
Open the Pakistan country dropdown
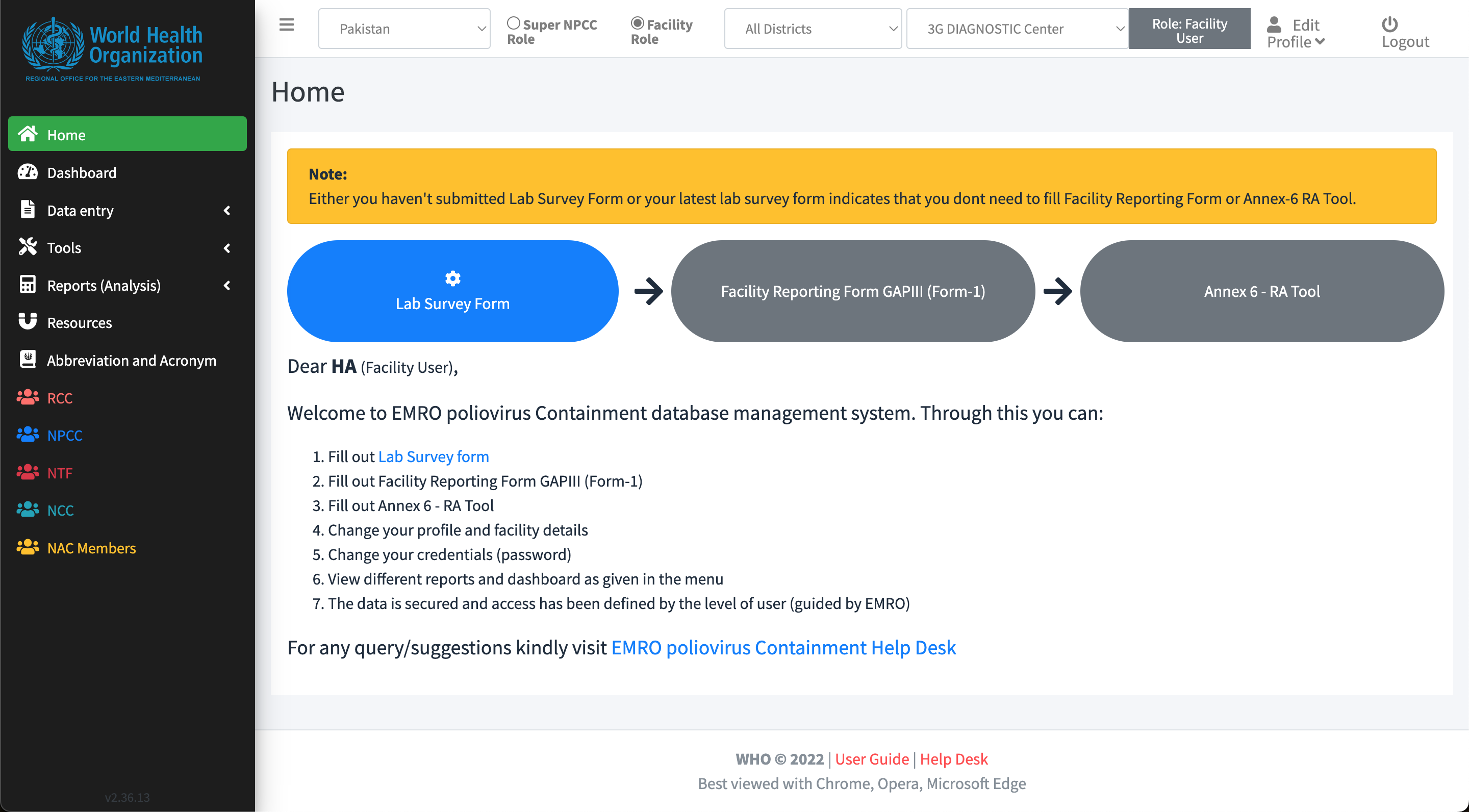point(404,29)
